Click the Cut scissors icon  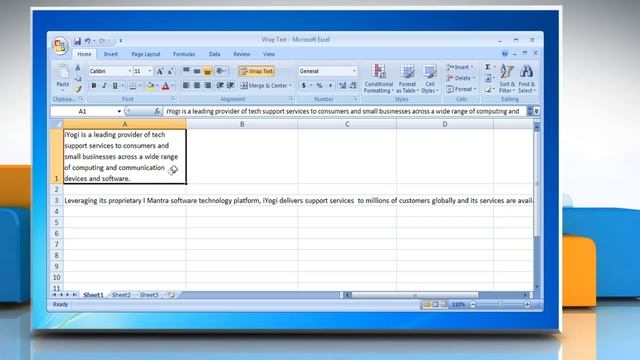[78, 68]
